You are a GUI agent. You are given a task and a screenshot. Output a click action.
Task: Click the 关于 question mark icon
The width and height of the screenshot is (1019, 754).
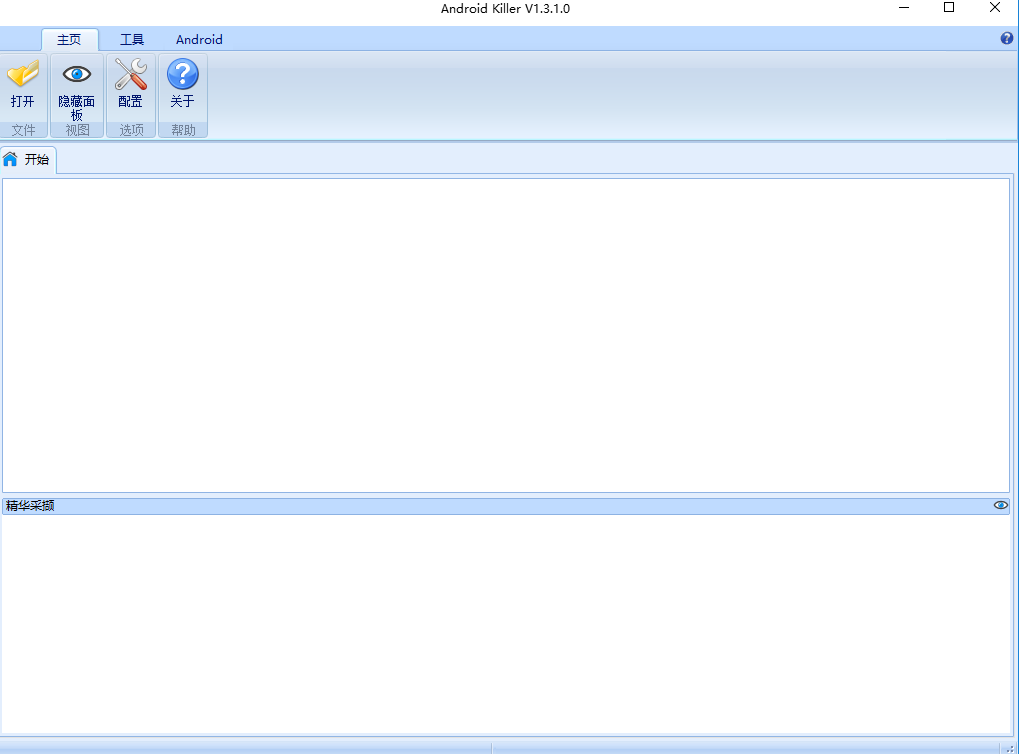pos(183,83)
